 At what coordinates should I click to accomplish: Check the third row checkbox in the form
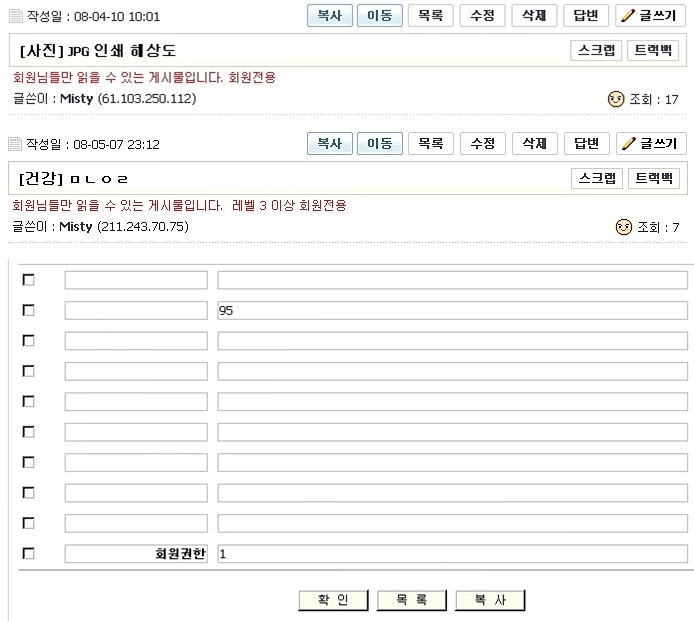[x=28, y=341]
